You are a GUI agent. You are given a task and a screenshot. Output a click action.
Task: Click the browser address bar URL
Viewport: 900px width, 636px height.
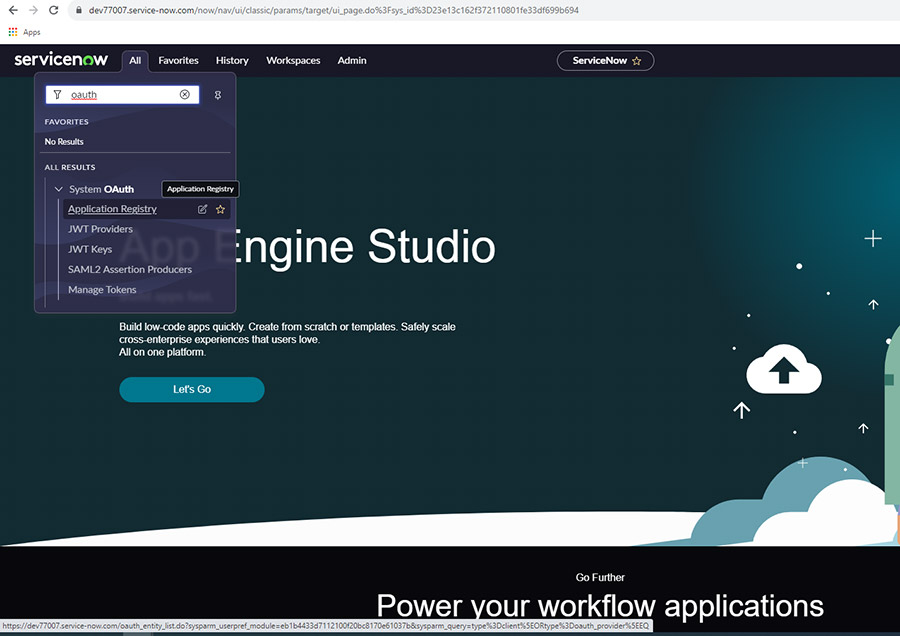[x=333, y=10]
